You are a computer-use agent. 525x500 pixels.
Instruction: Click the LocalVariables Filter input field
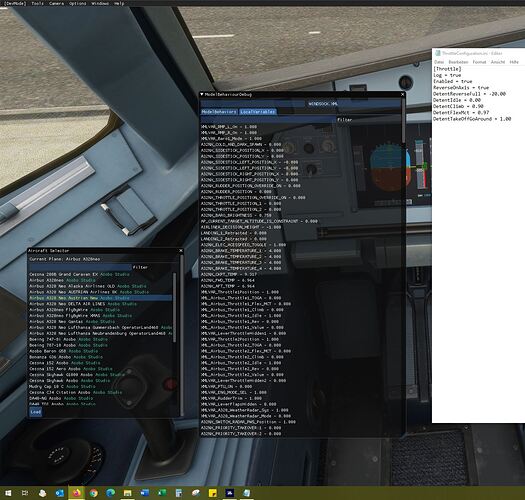click(x=268, y=120)
